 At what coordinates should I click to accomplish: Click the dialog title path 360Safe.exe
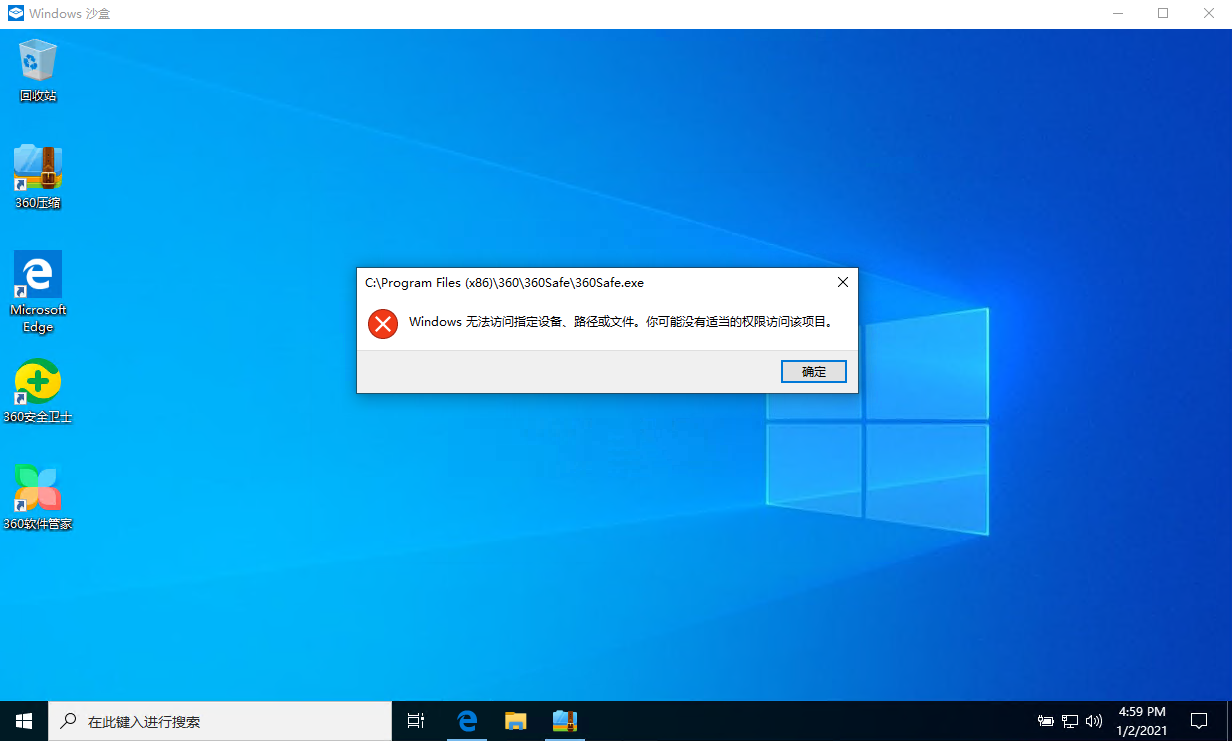(505, 283)
